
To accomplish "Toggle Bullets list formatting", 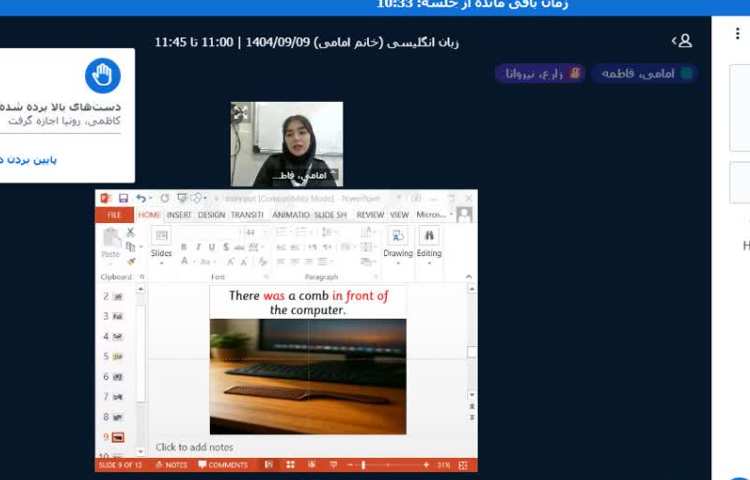I will pos(282,232).
